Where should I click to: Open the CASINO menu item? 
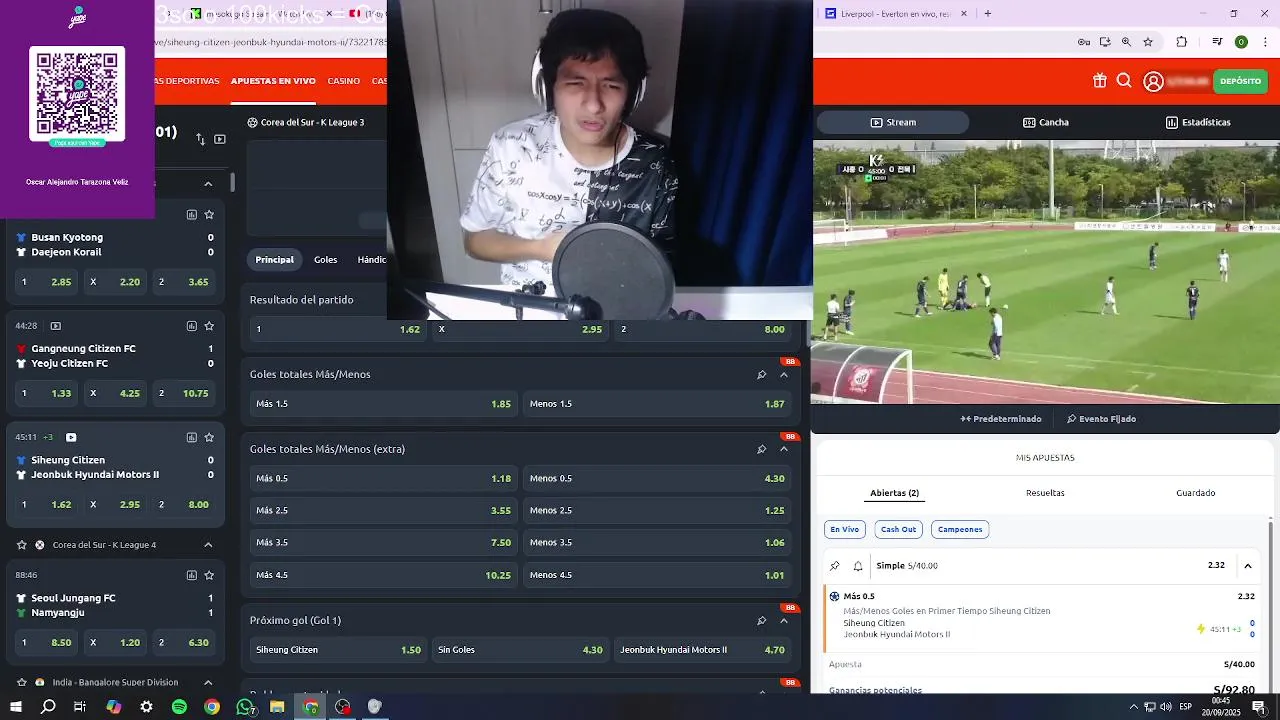343,81
